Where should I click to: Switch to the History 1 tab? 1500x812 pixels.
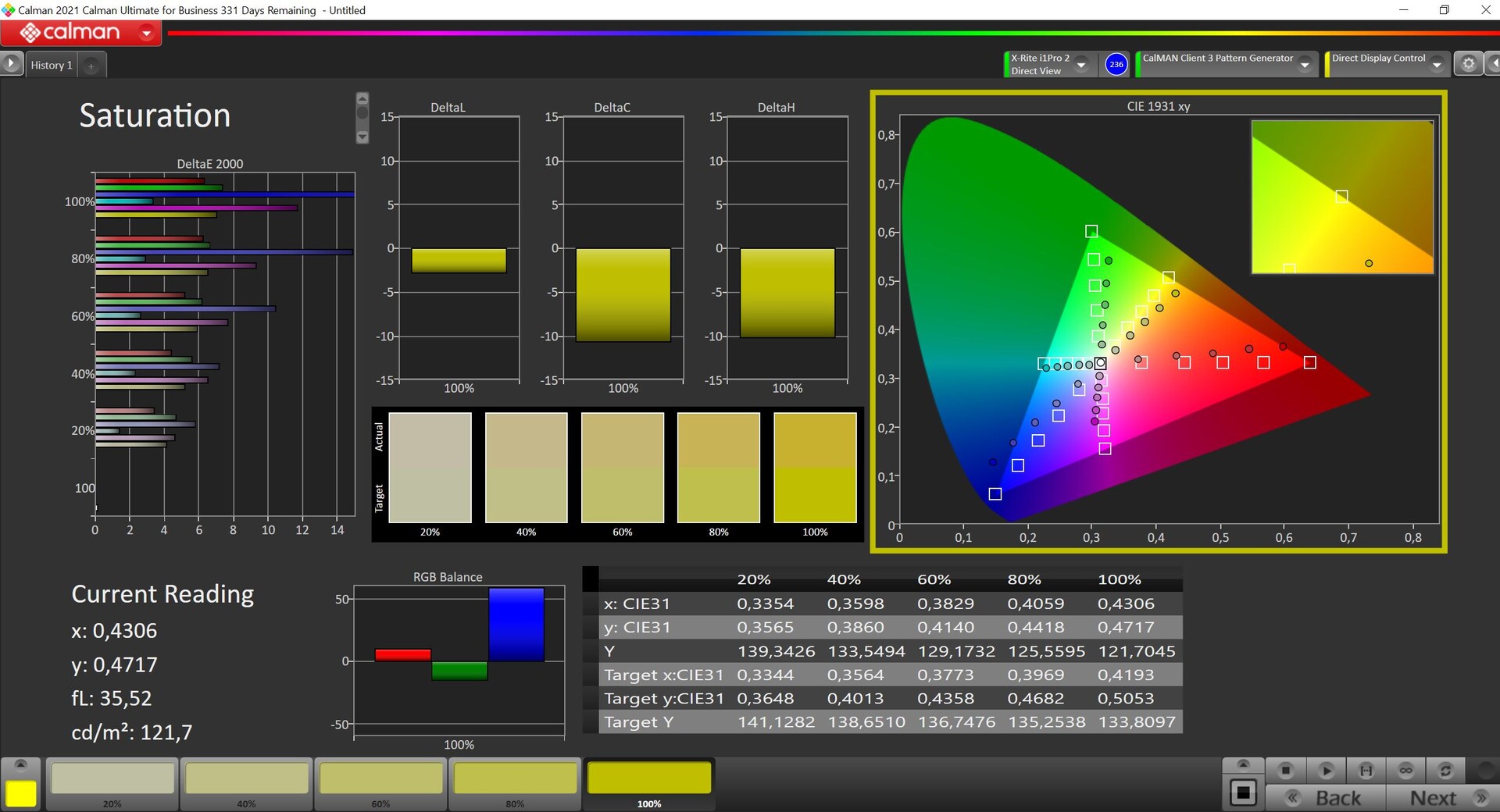[52, 65]
